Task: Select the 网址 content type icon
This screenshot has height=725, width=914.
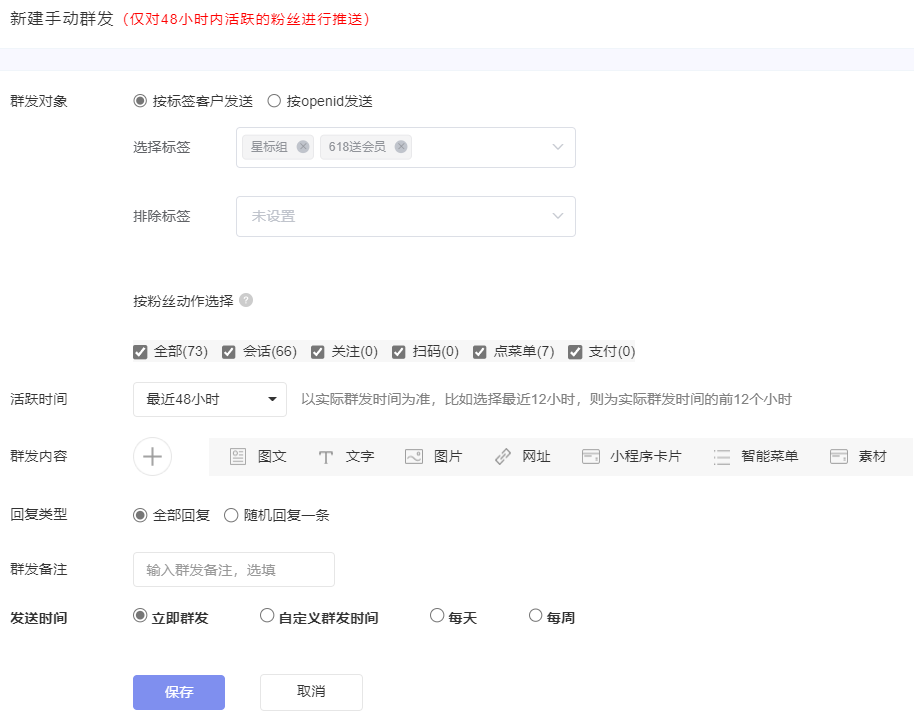Action: 520,456
